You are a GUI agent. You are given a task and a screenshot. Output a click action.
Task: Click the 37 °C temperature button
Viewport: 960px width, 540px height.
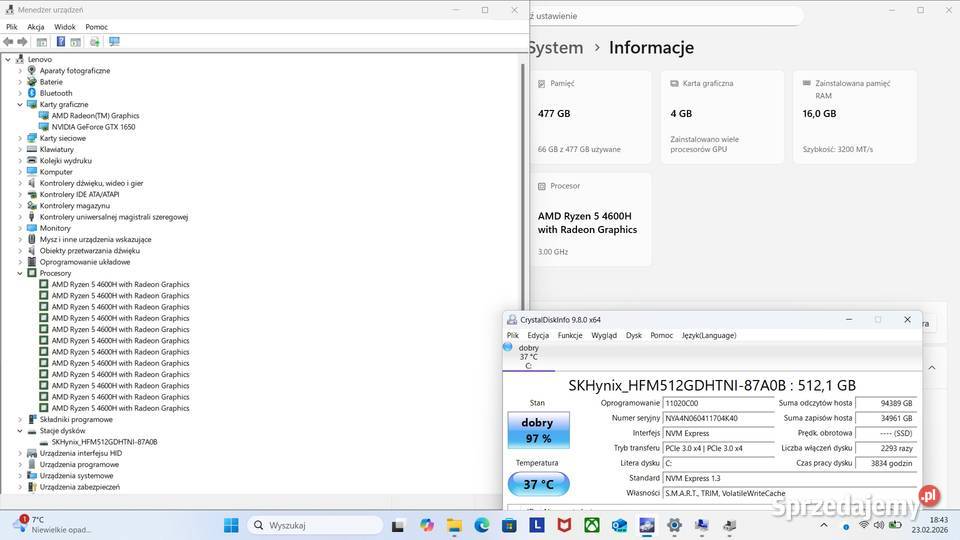tap(539, 484)
